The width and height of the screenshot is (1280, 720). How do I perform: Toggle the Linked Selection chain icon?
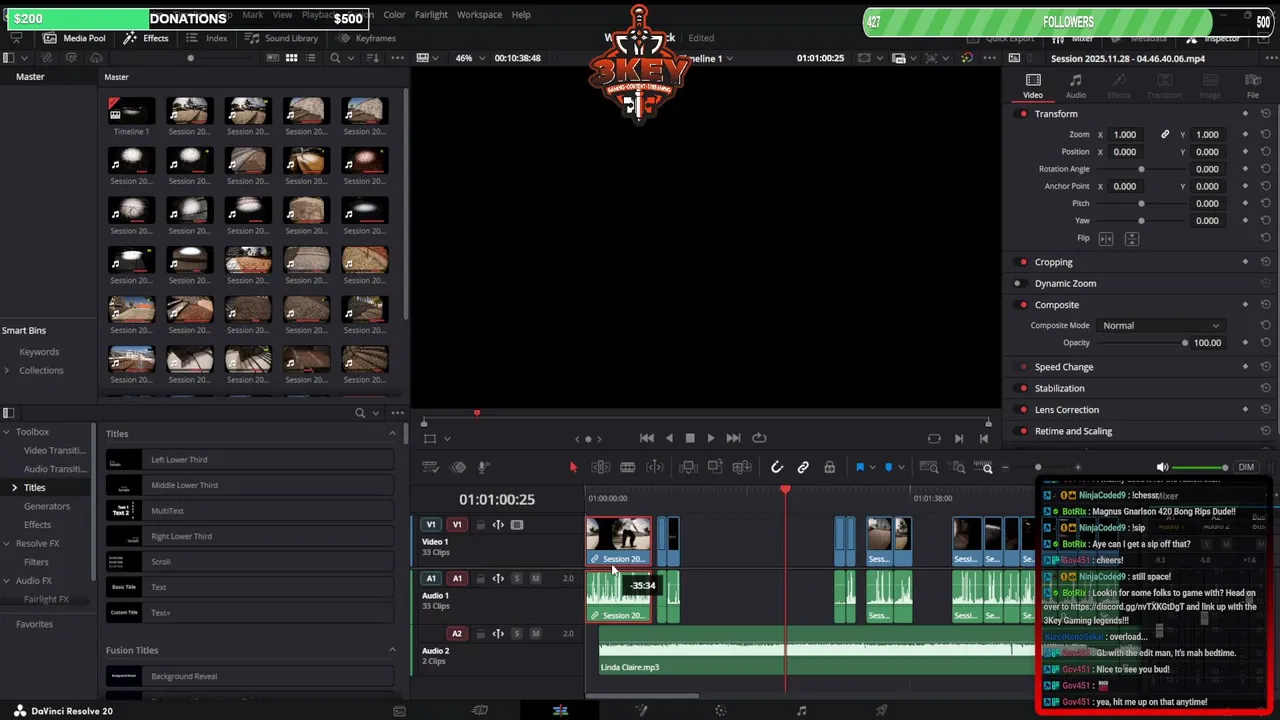(x=803, y=468)
